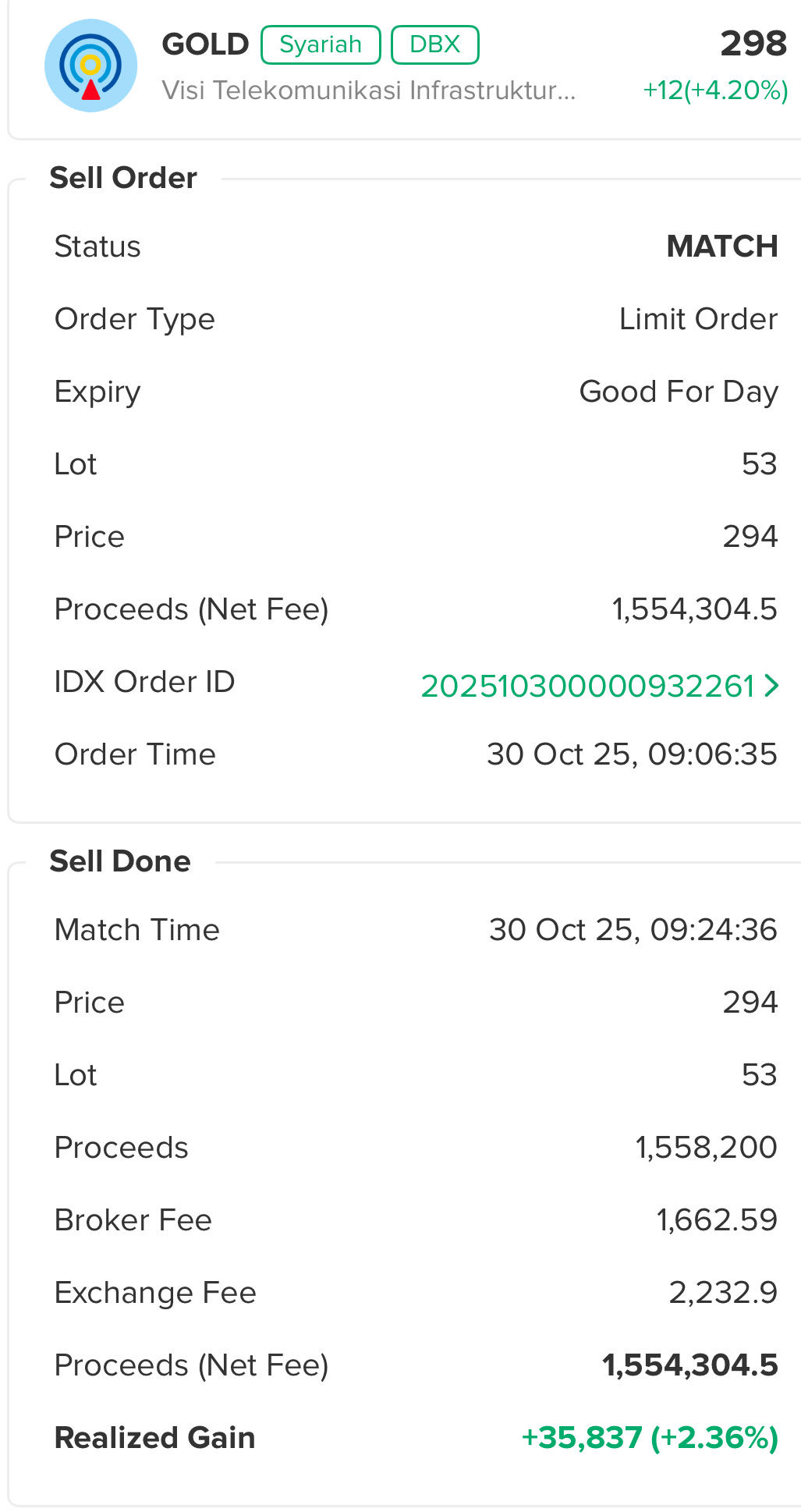Tap the Sell Order section header
Screen dimensions: 801x1512
click(123, 178)
